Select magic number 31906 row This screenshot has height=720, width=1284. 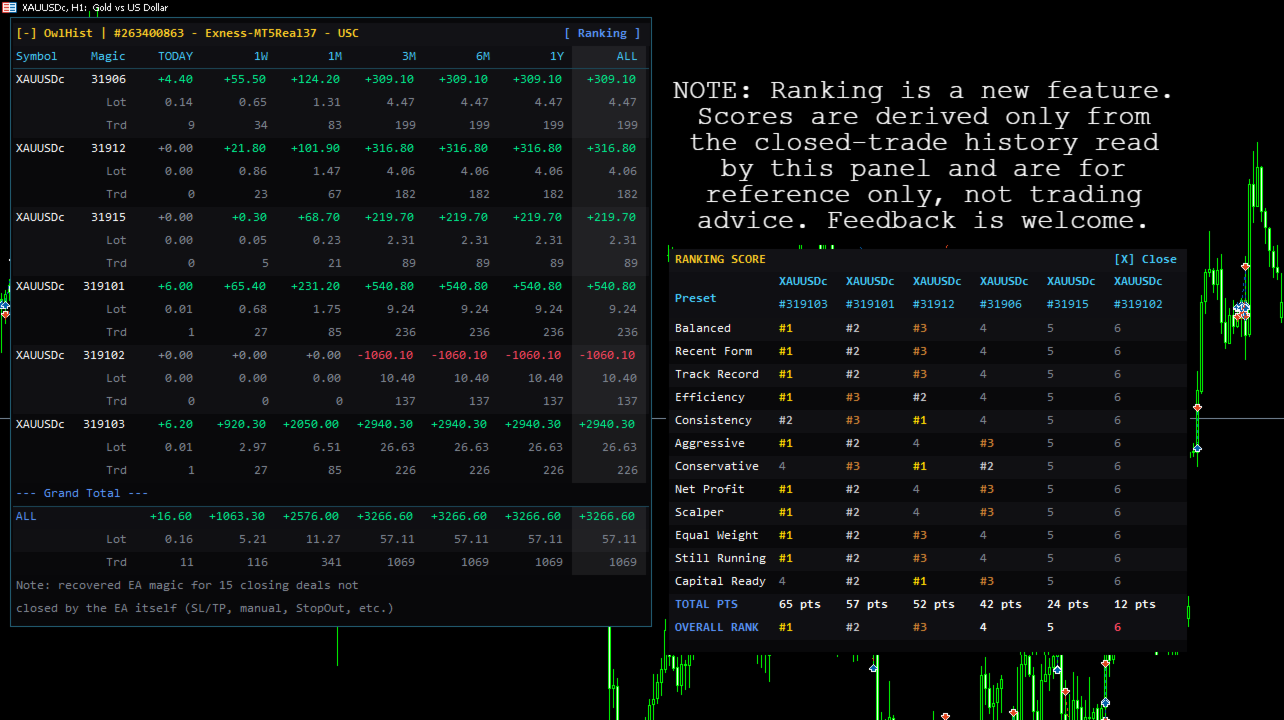pyautogui.click(x=328, y=79)
